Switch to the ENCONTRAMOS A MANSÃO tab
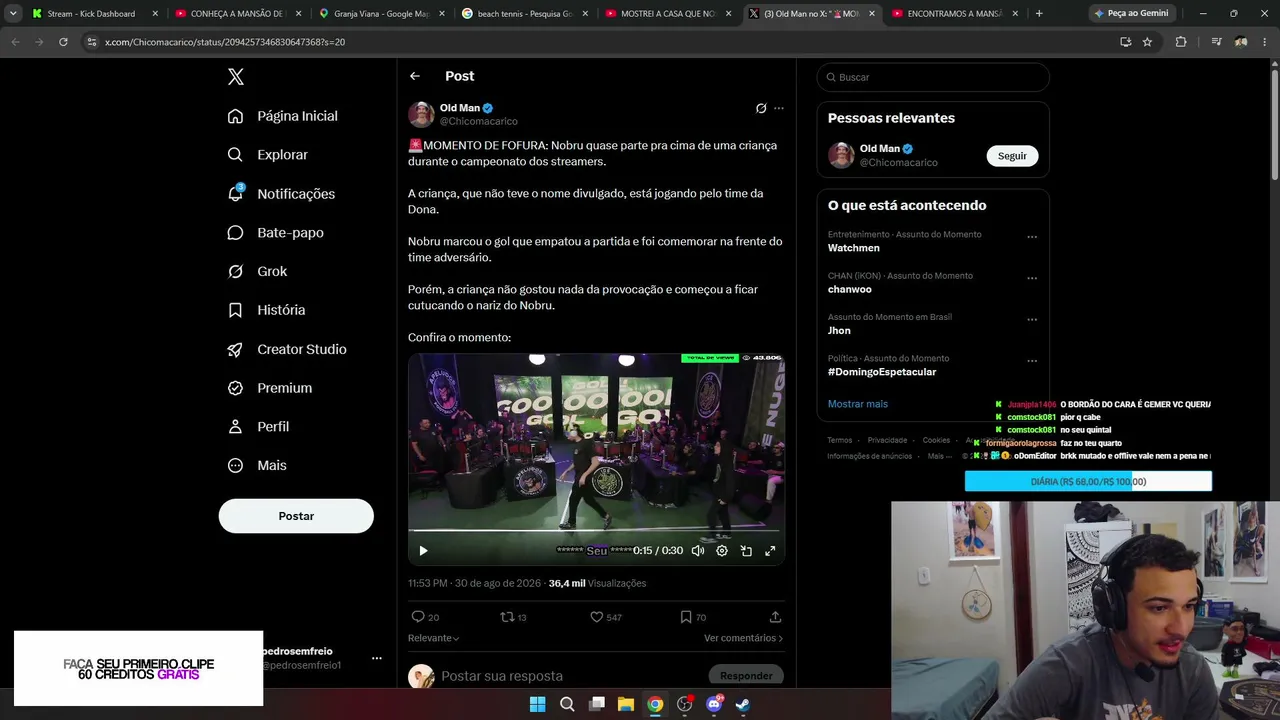 tap(954, 14)
